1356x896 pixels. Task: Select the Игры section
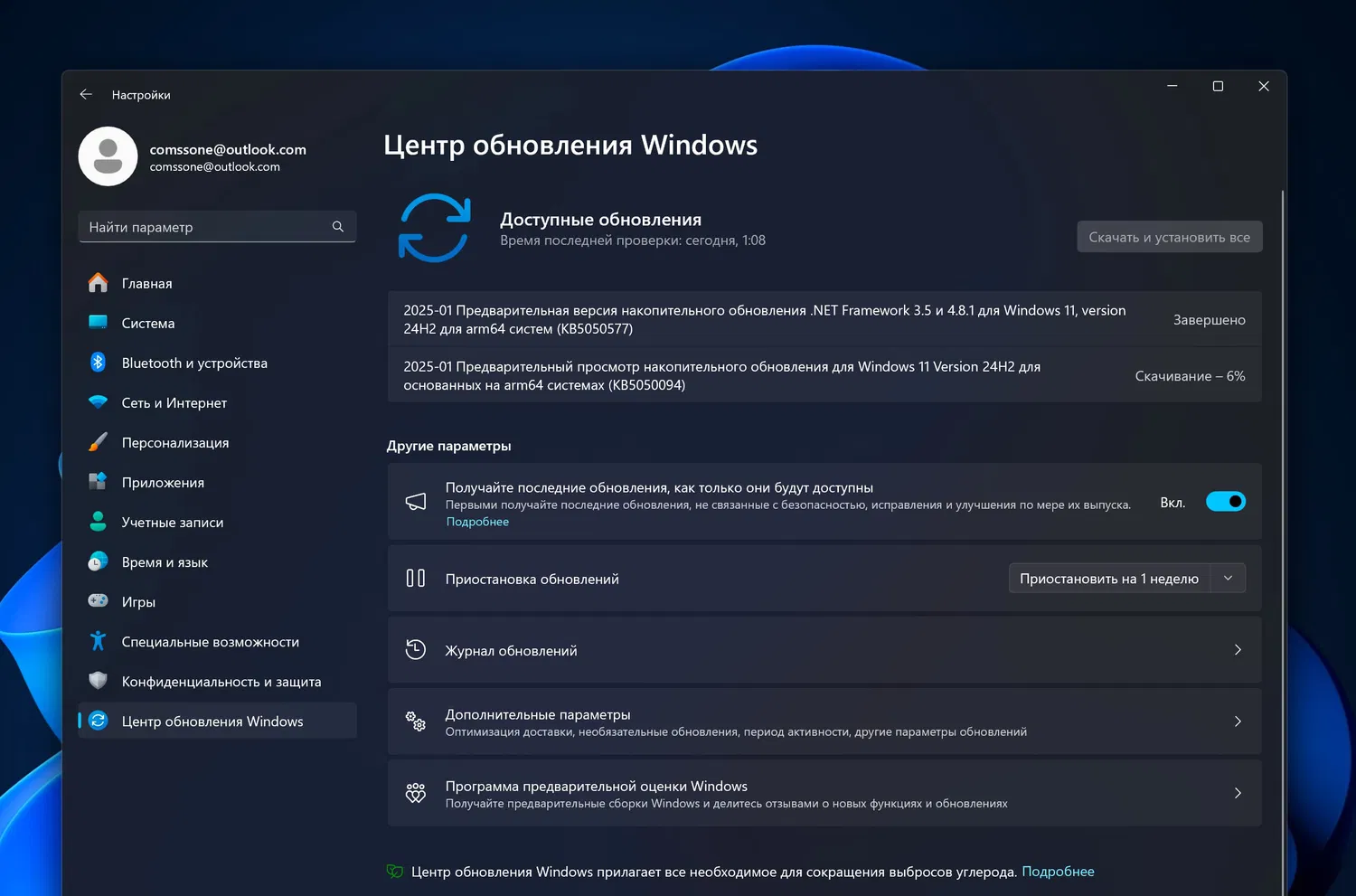coord(217,601)
